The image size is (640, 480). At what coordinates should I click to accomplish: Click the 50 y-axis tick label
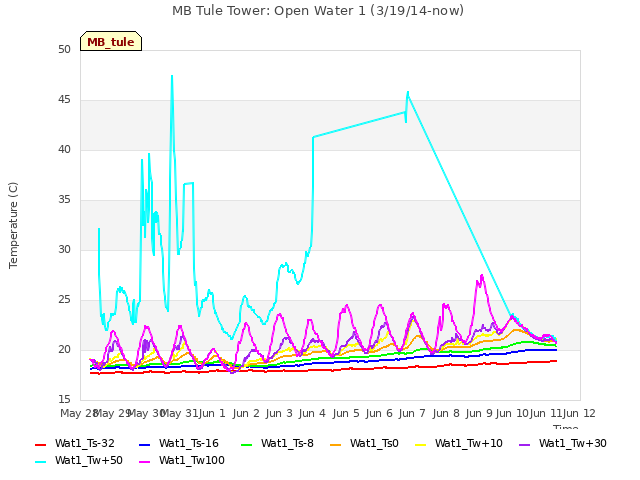(64, 50)
